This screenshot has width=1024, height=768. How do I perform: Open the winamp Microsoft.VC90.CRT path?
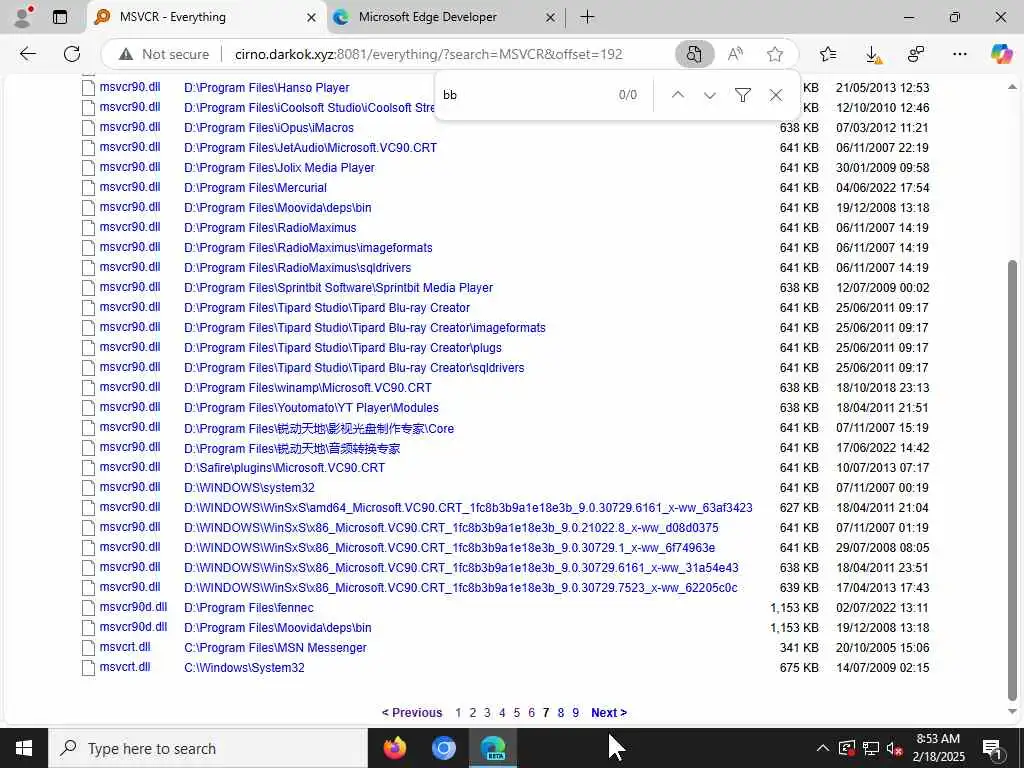tap(308, 387)
